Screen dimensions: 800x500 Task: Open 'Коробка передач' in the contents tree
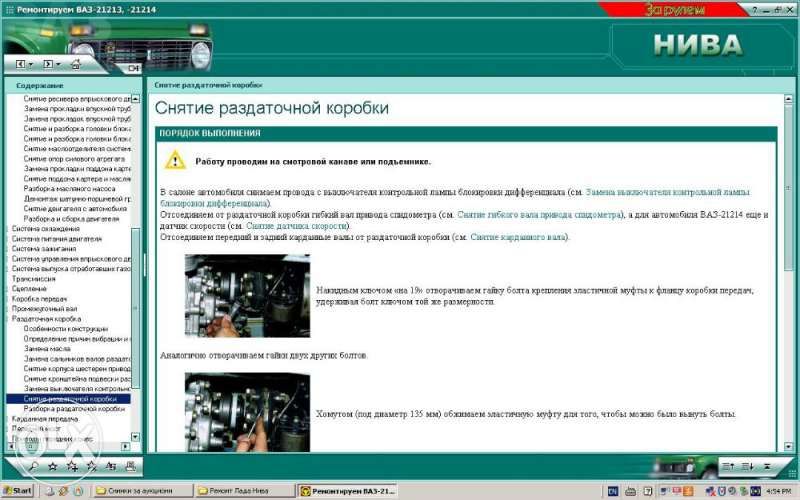click(x=39, y=298)
